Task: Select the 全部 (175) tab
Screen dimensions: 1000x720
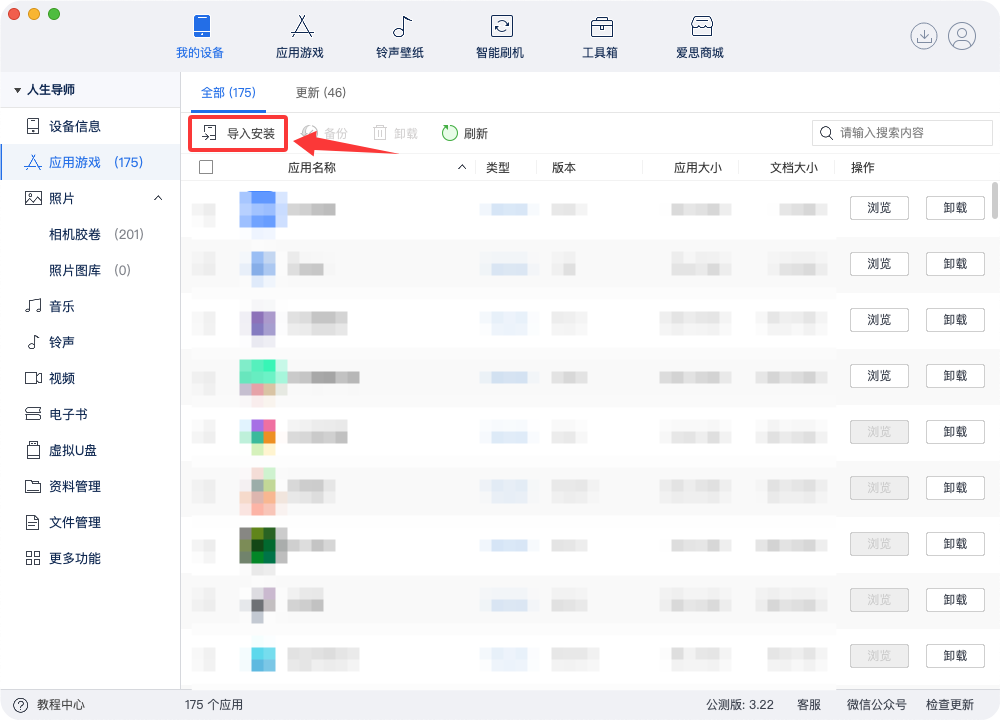Action: coord(228,93)
